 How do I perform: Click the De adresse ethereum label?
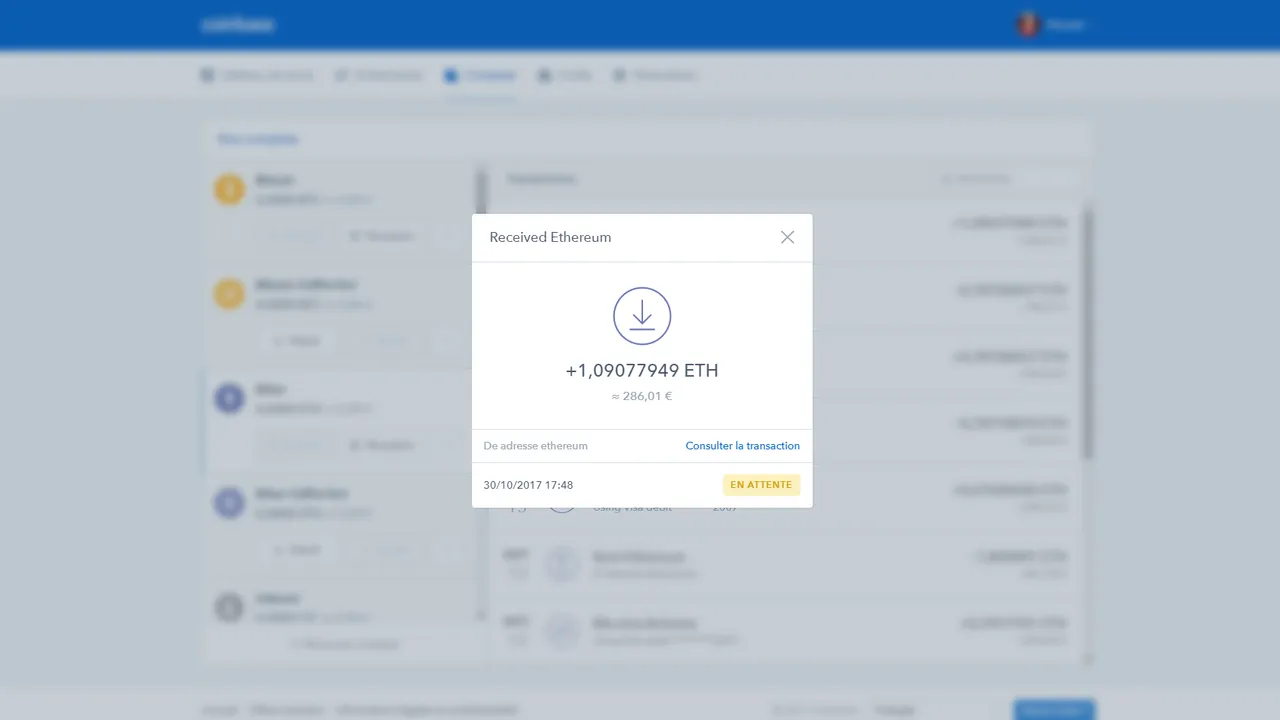pos(536,446)
